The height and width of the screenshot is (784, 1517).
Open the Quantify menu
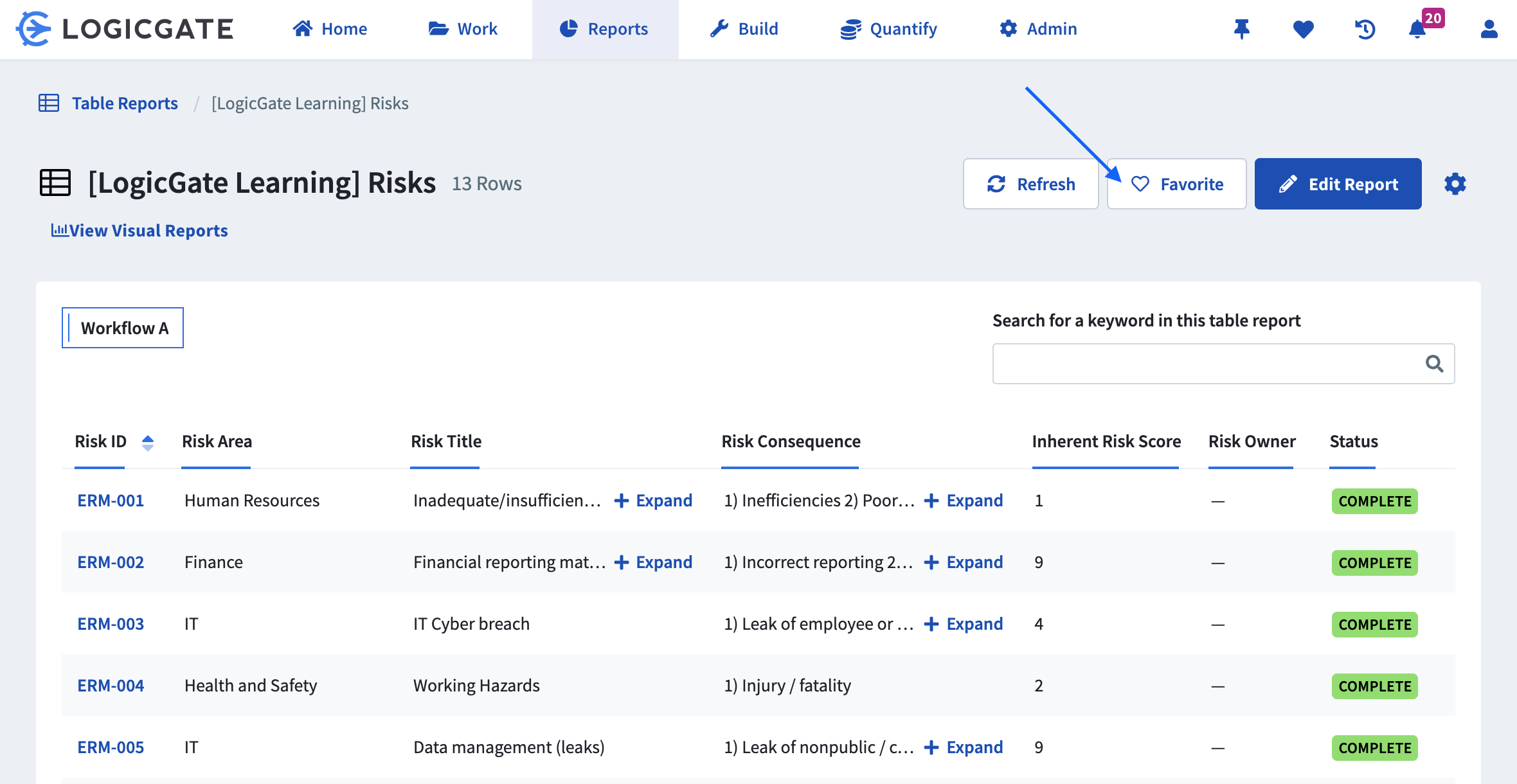(889, 29)
